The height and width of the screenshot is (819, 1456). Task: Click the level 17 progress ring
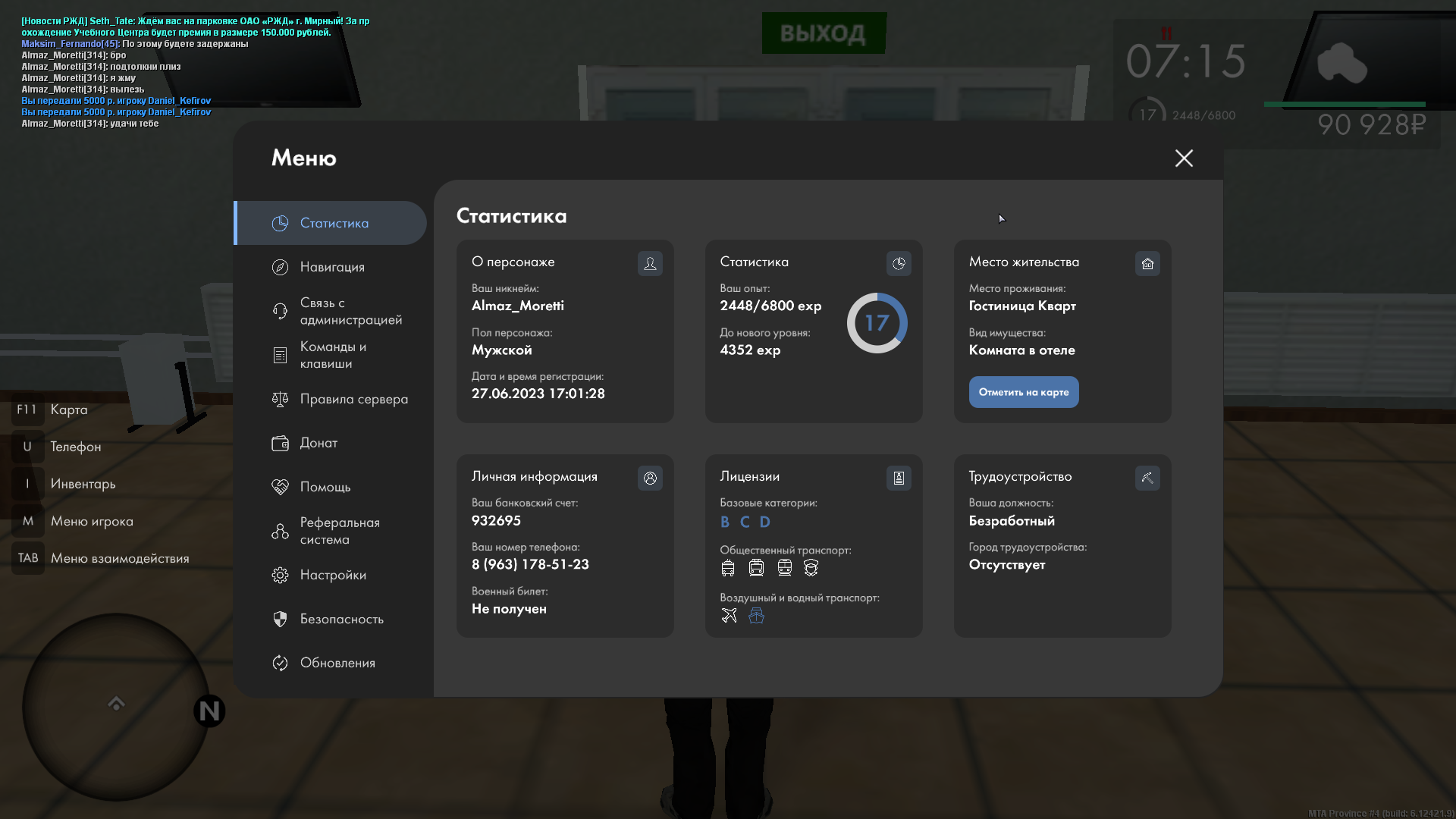point(877,323)
